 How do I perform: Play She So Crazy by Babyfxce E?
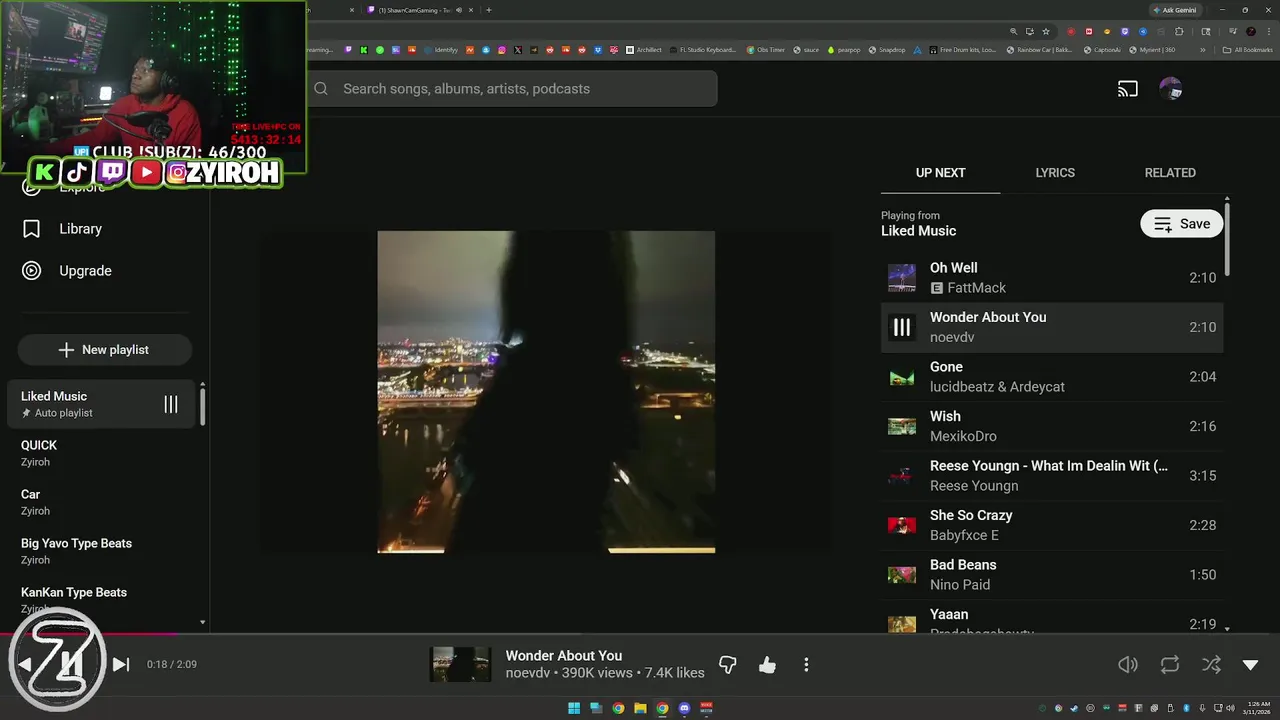1052,525
